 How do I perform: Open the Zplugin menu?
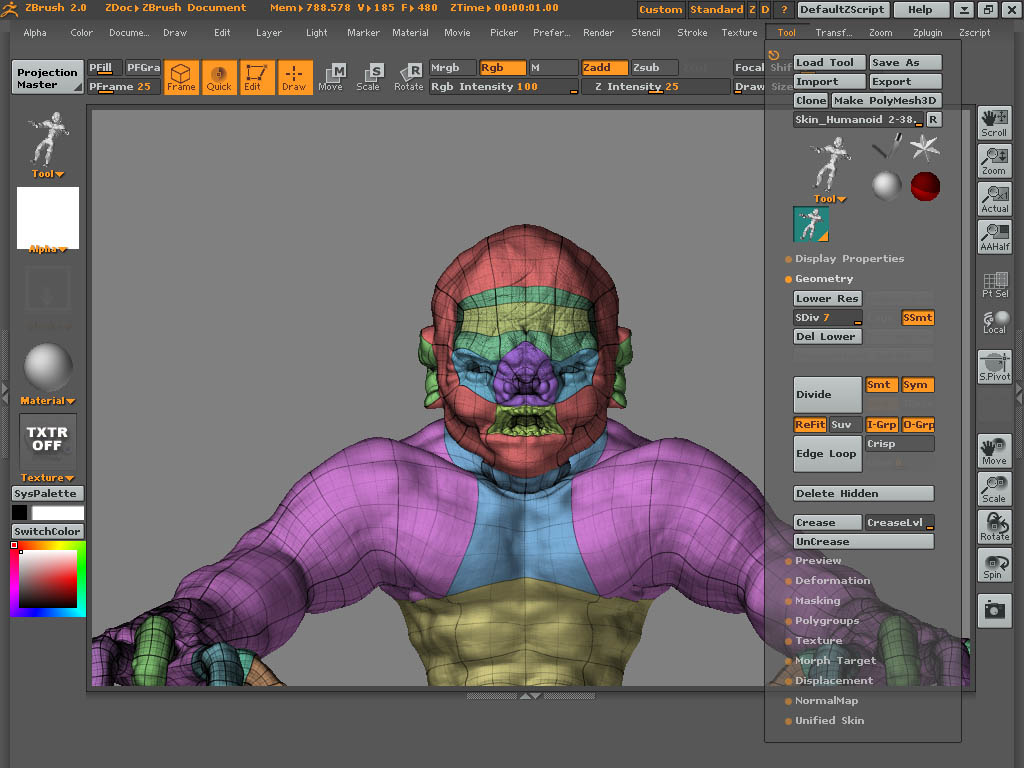coord(927,33)
